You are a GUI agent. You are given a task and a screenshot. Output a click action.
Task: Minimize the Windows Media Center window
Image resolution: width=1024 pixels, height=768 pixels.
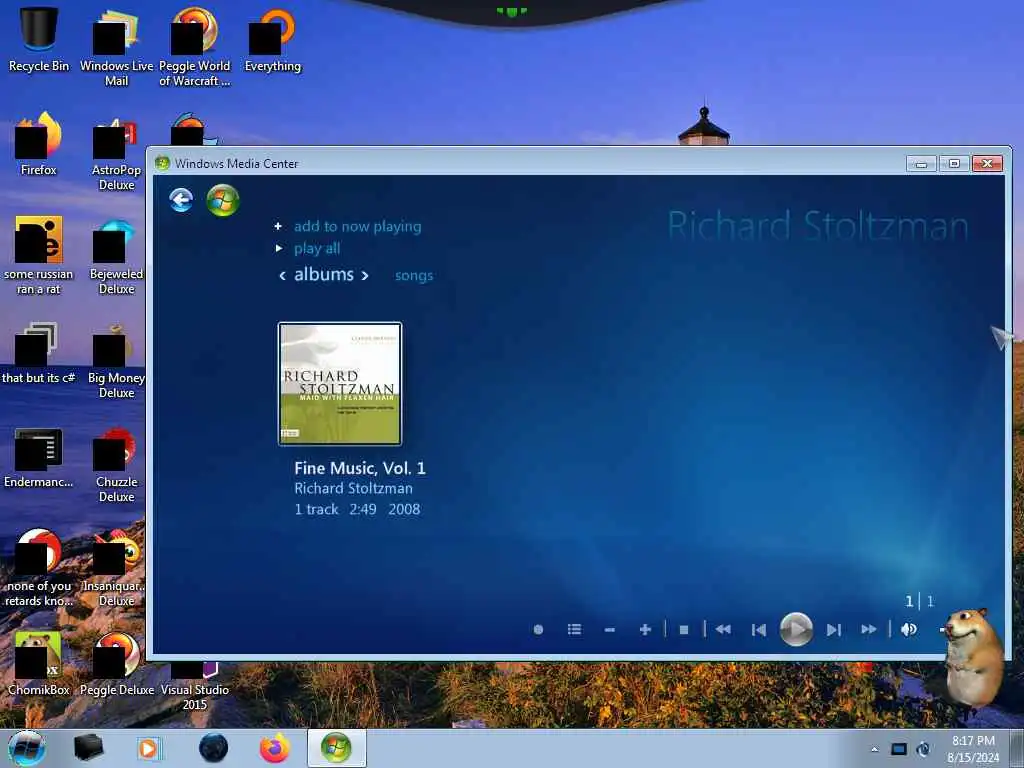[921, 163]
